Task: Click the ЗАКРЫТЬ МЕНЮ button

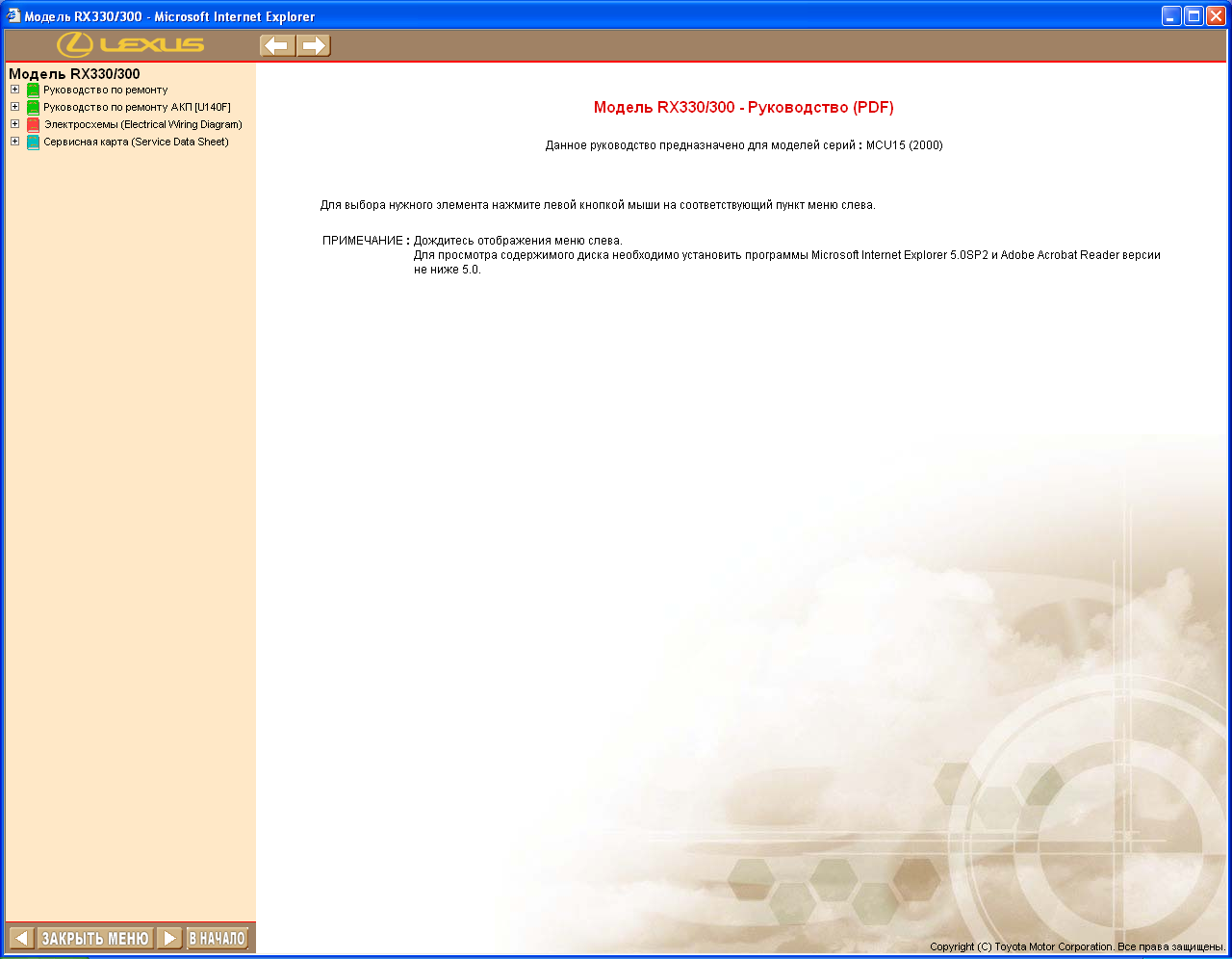Action: point(95,938)
